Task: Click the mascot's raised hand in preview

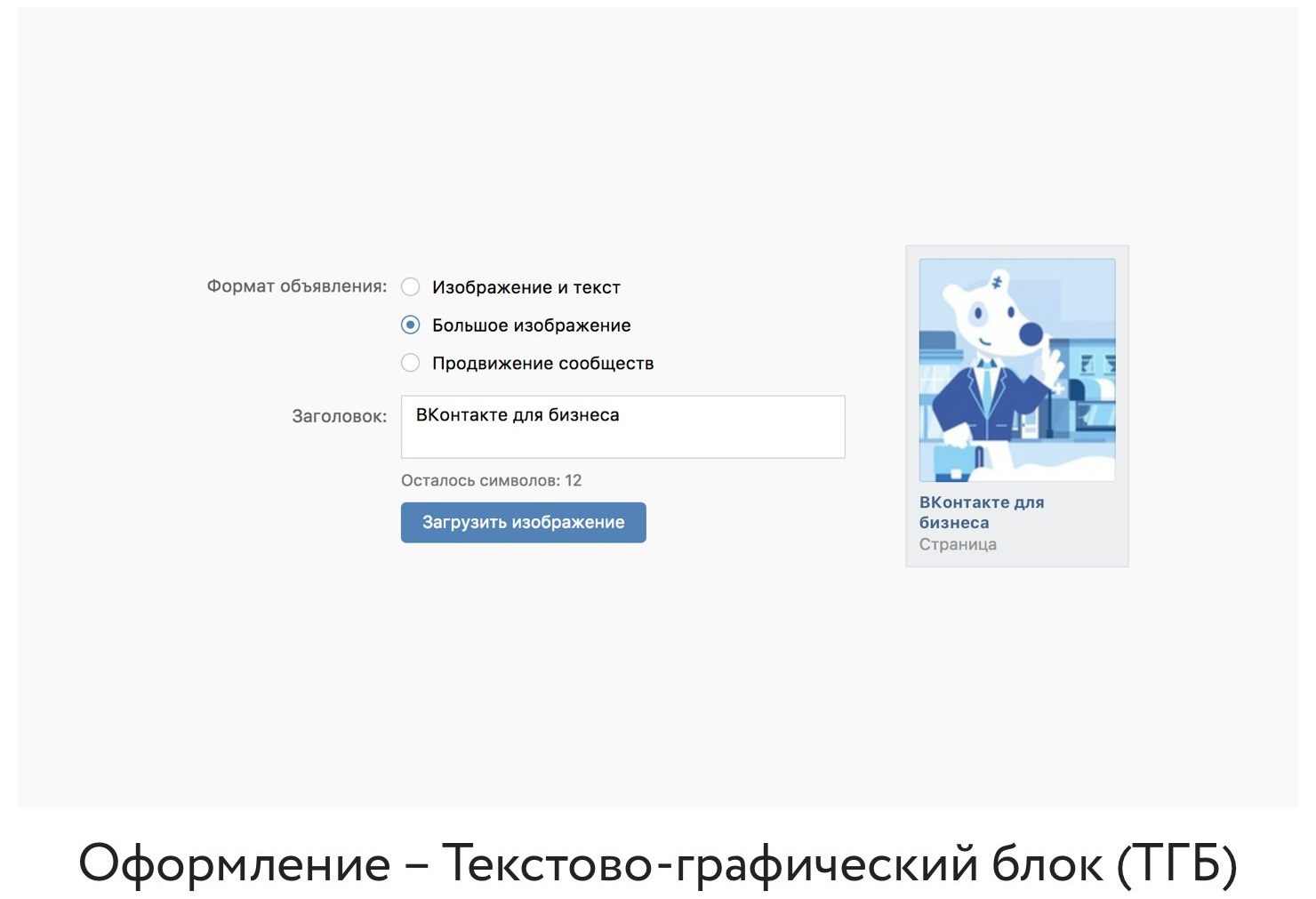Action: click(1052, 365)
